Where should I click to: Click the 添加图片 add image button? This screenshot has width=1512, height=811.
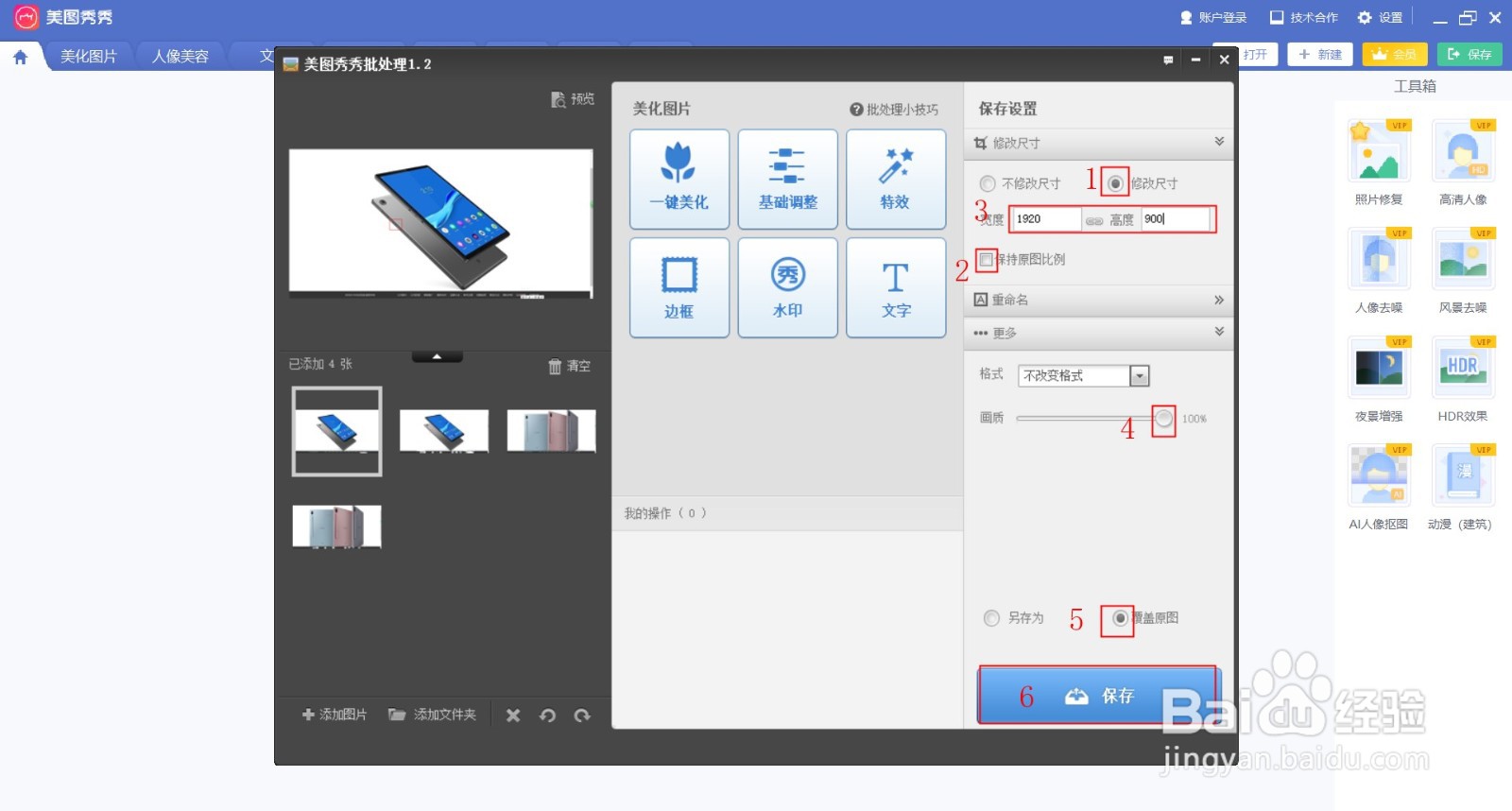pos(335,715)
